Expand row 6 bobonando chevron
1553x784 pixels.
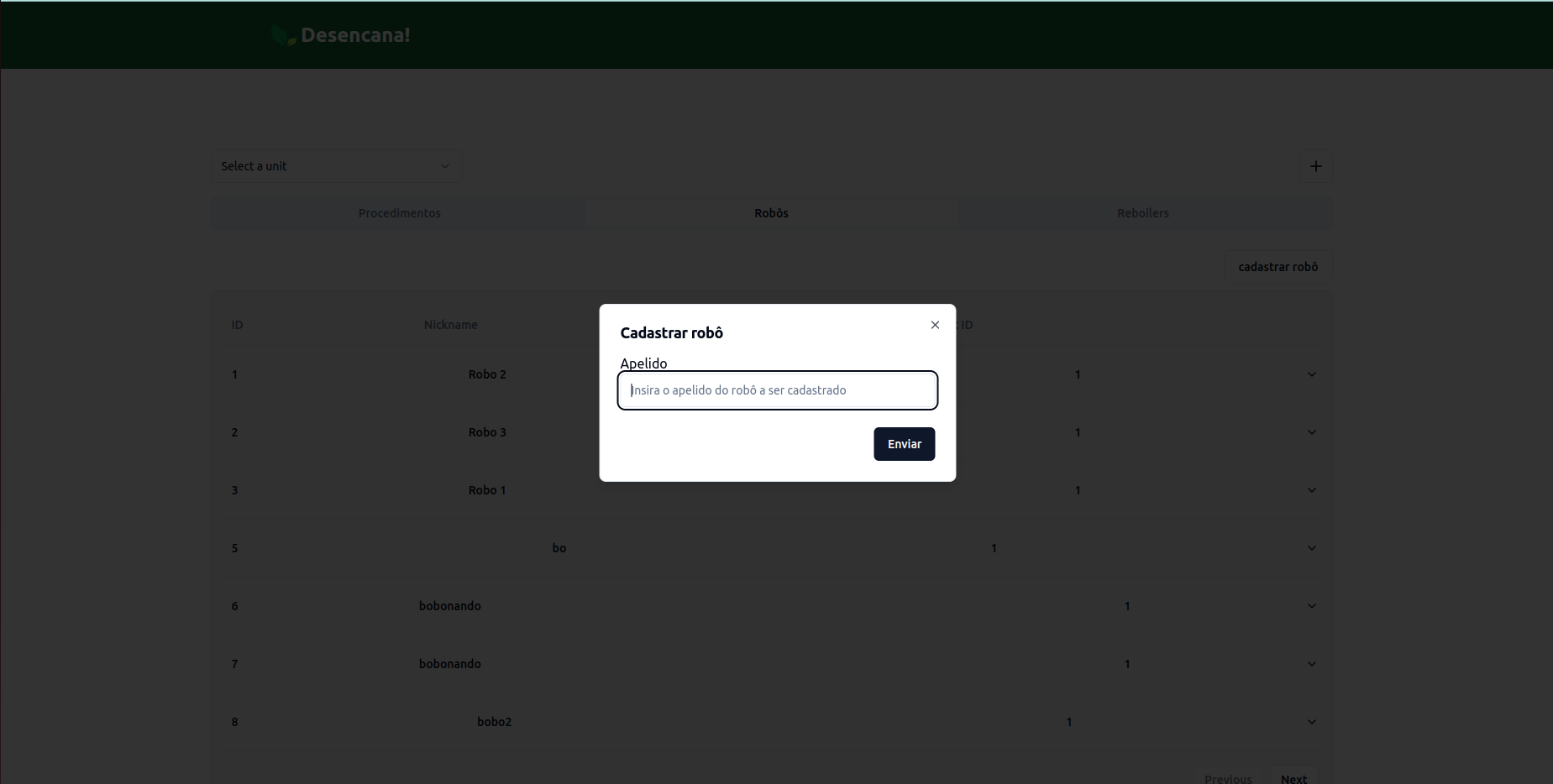1312,606
